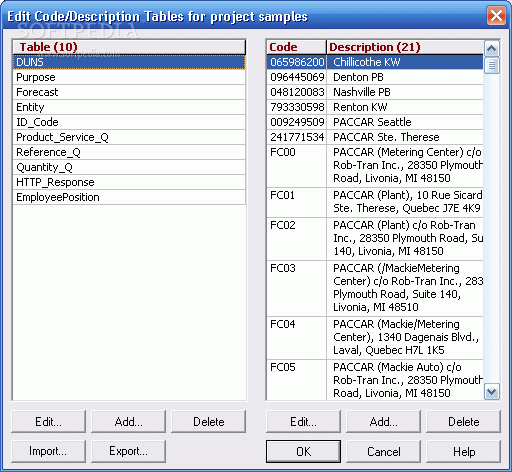Select PACCAR (Mackie Auto) description

click(405, 380)
